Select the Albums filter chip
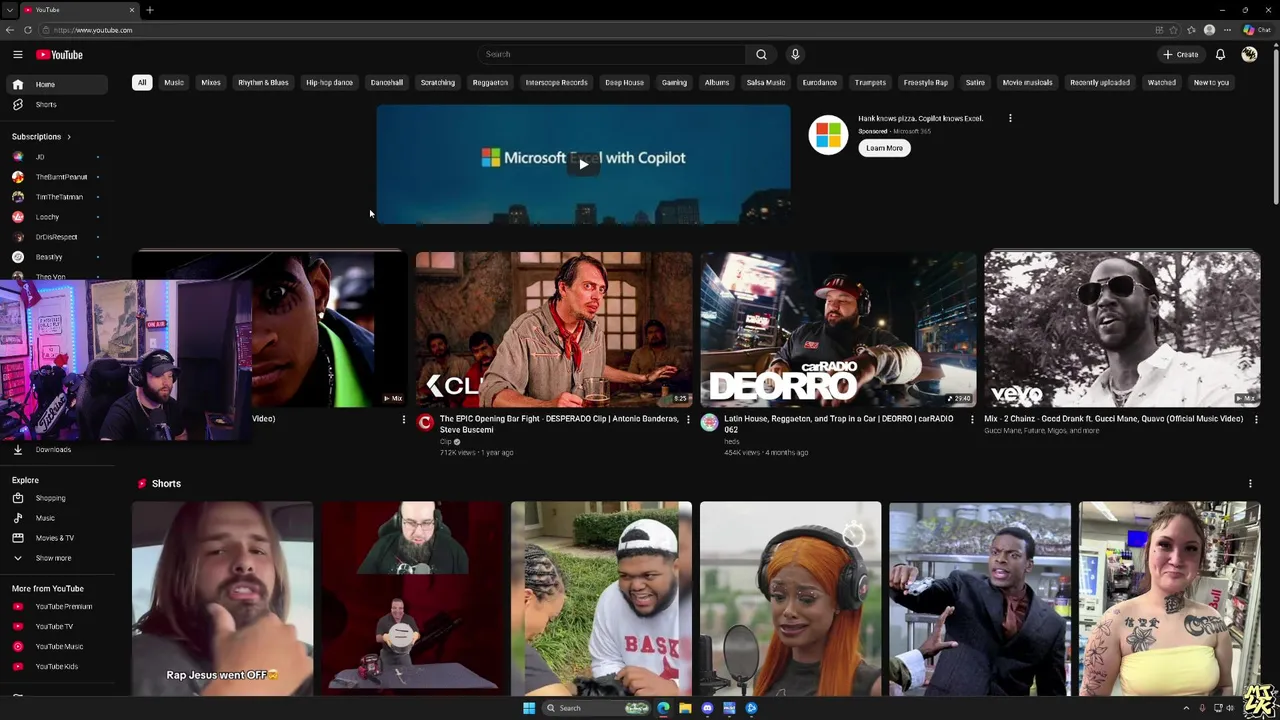The width and height of the screenshot is (1280, 720). point(717,82)
